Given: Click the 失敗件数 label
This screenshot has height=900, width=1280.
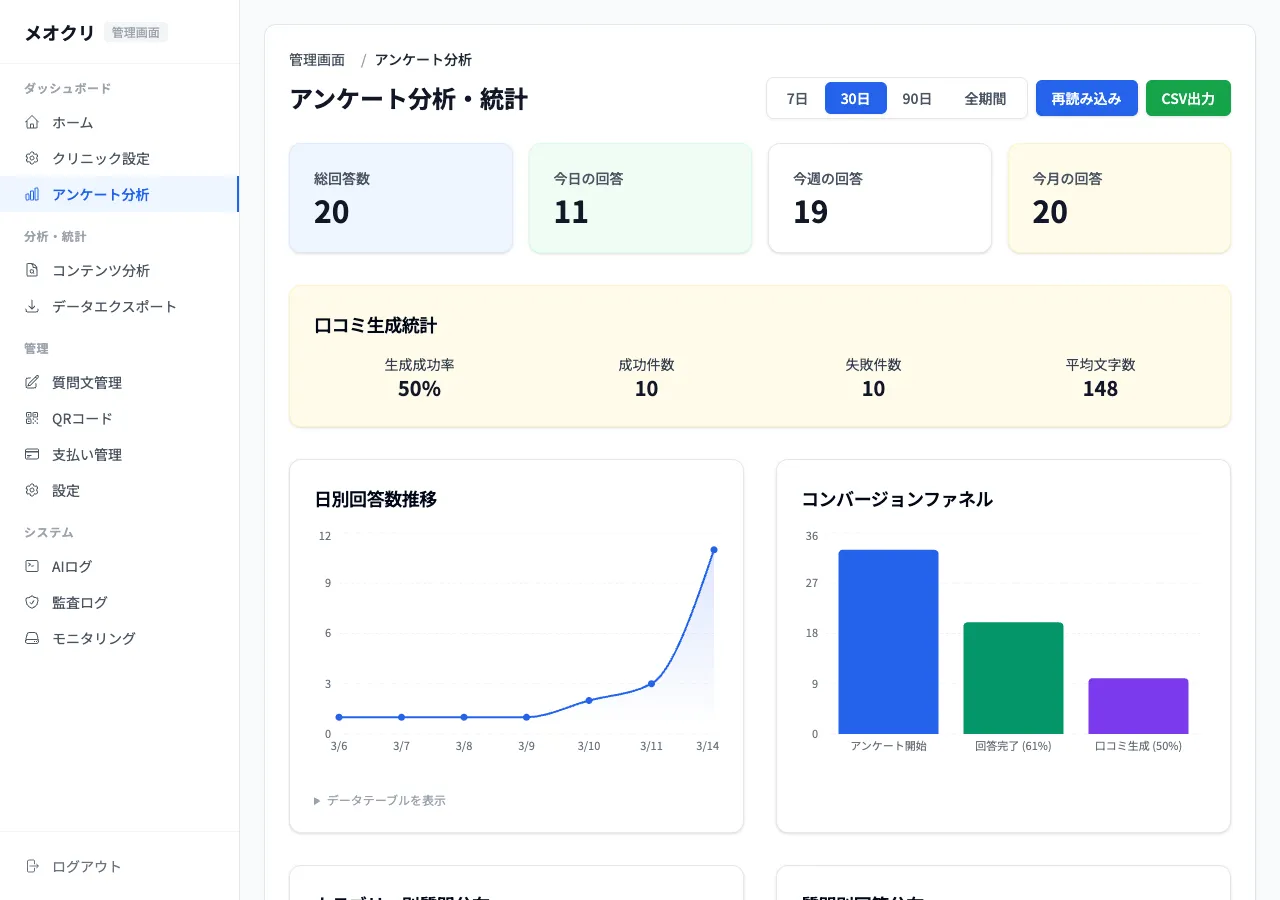Looking at the screenshot, I should pos(873,365).
